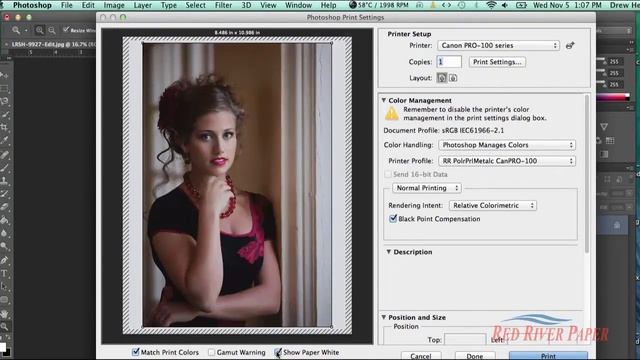
Task: Open the File menu
Action: point(67,5)
